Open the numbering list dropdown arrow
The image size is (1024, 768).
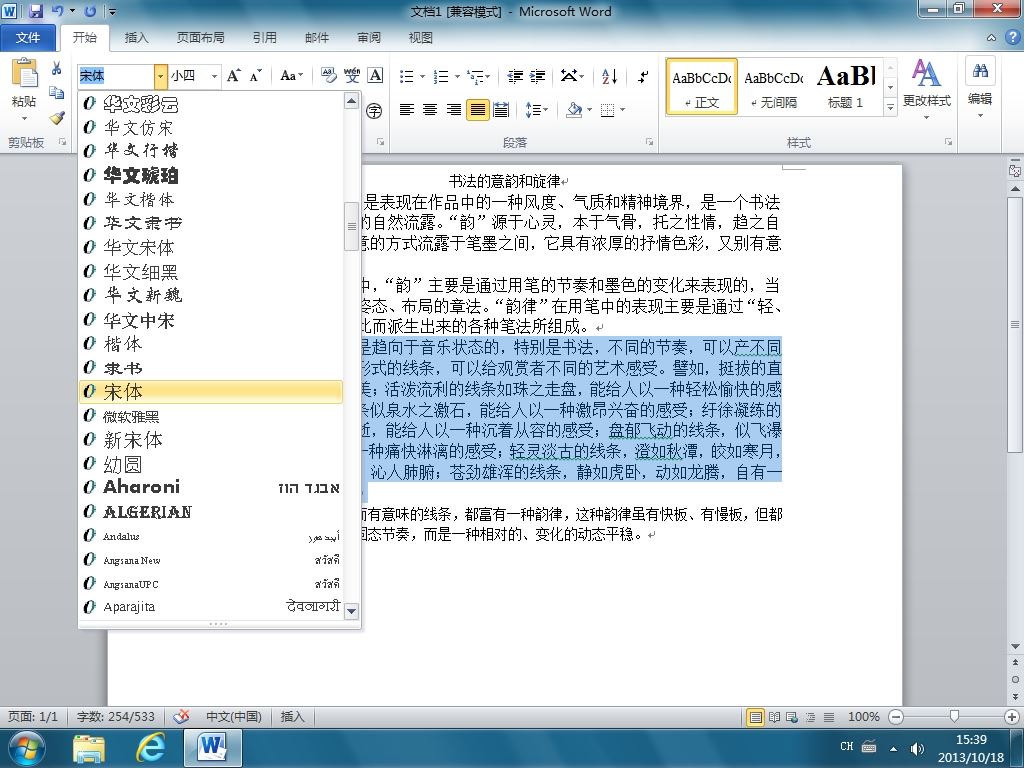pyautogui.click(x=456, y=76)
